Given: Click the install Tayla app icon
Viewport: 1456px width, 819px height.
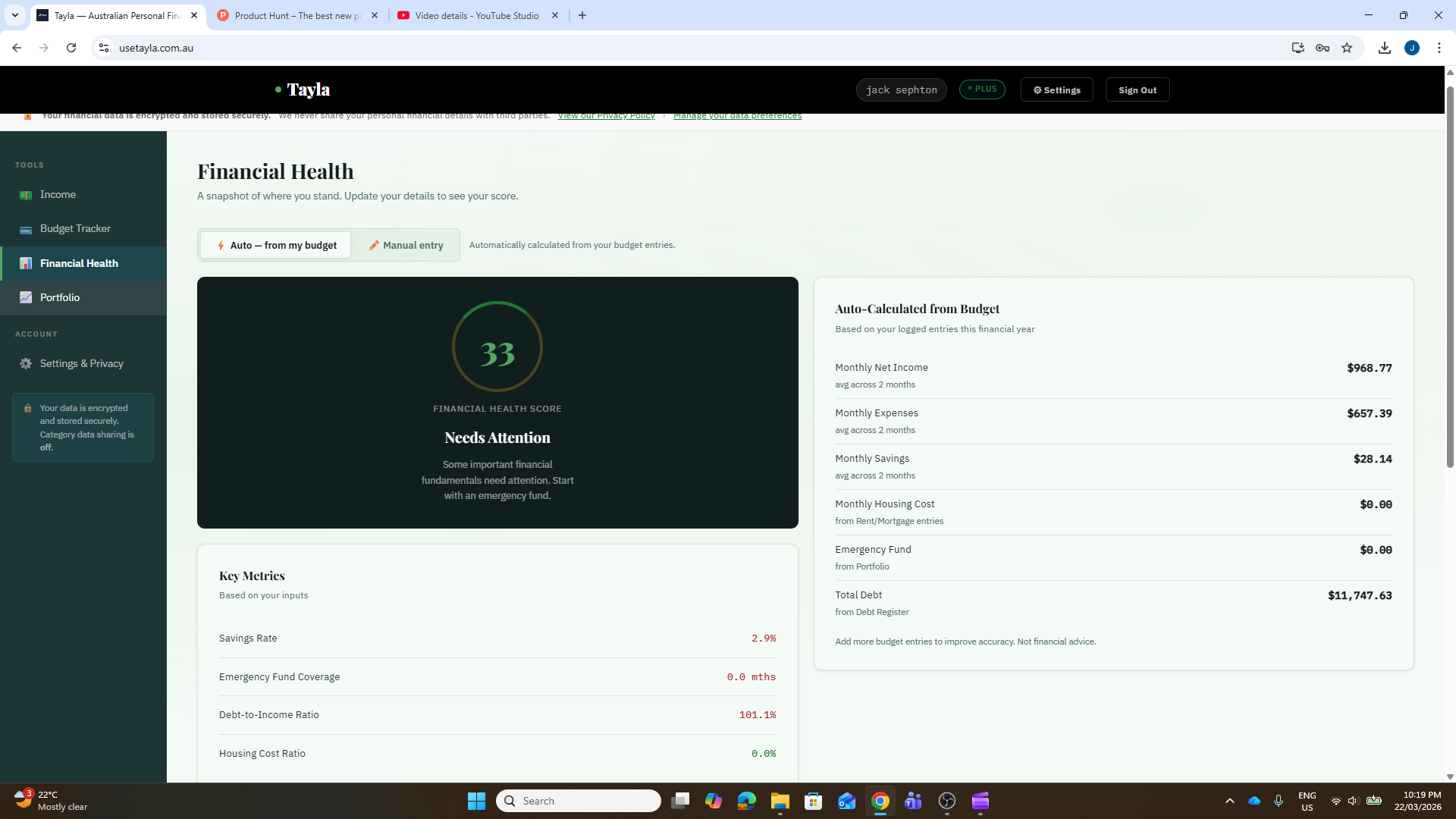Looking at the screenshot, I should click(1298, 47).
